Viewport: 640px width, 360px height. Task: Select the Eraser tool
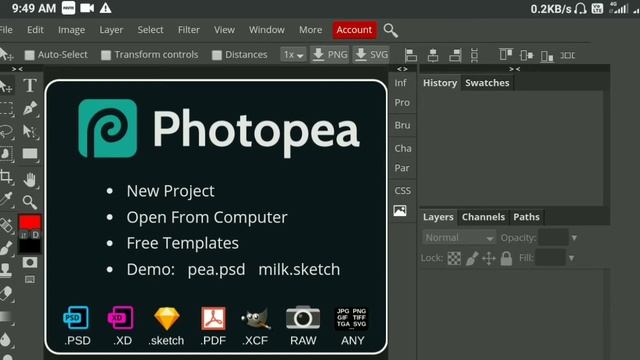(x=6, y=293)
